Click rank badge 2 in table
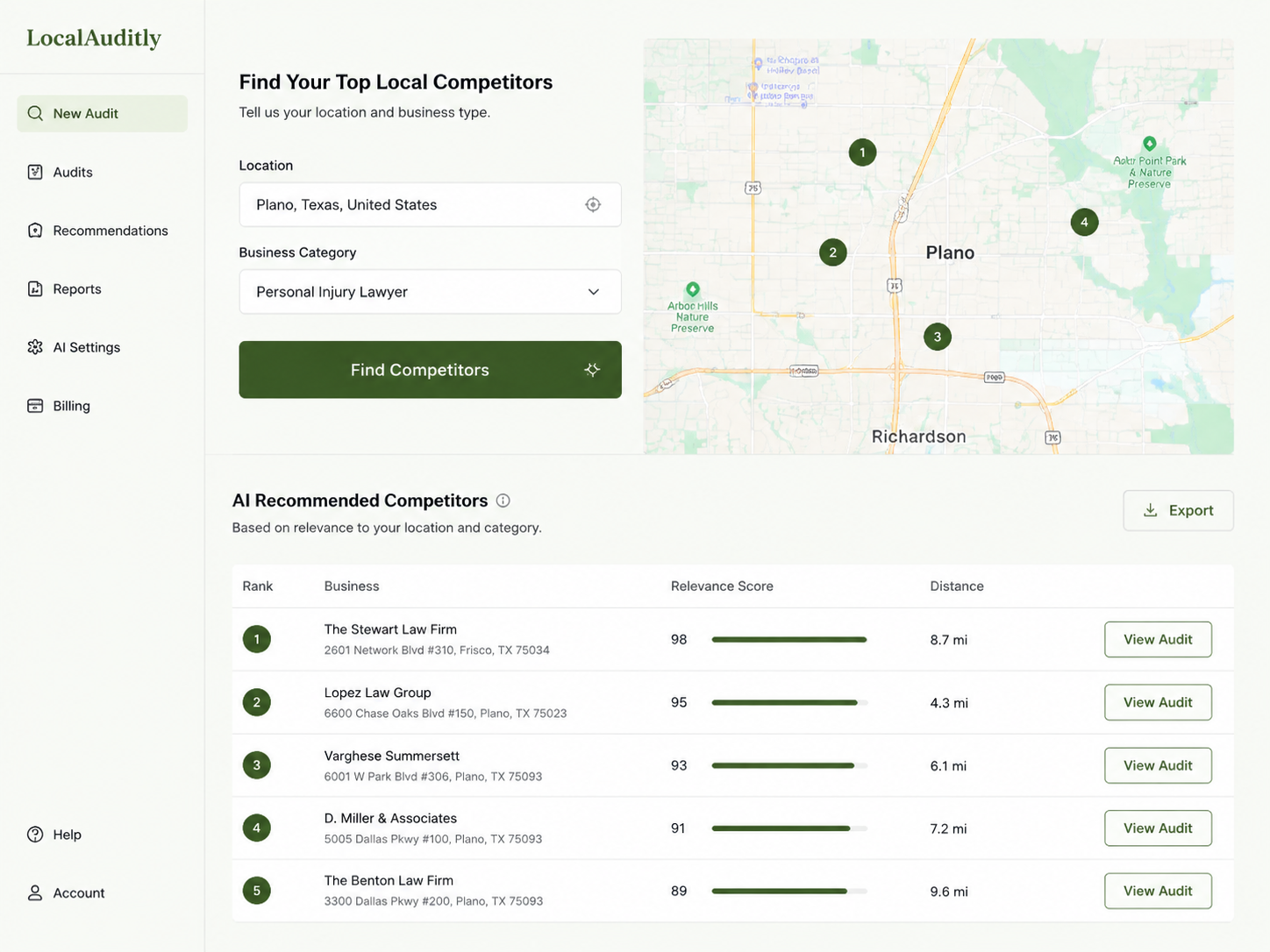Viewport: 1270px width, 952px height. click(257, 702)
